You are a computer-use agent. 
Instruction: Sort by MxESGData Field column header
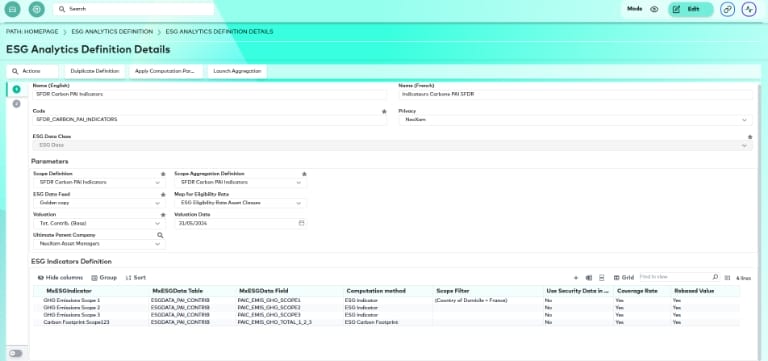tap(263, 291)
